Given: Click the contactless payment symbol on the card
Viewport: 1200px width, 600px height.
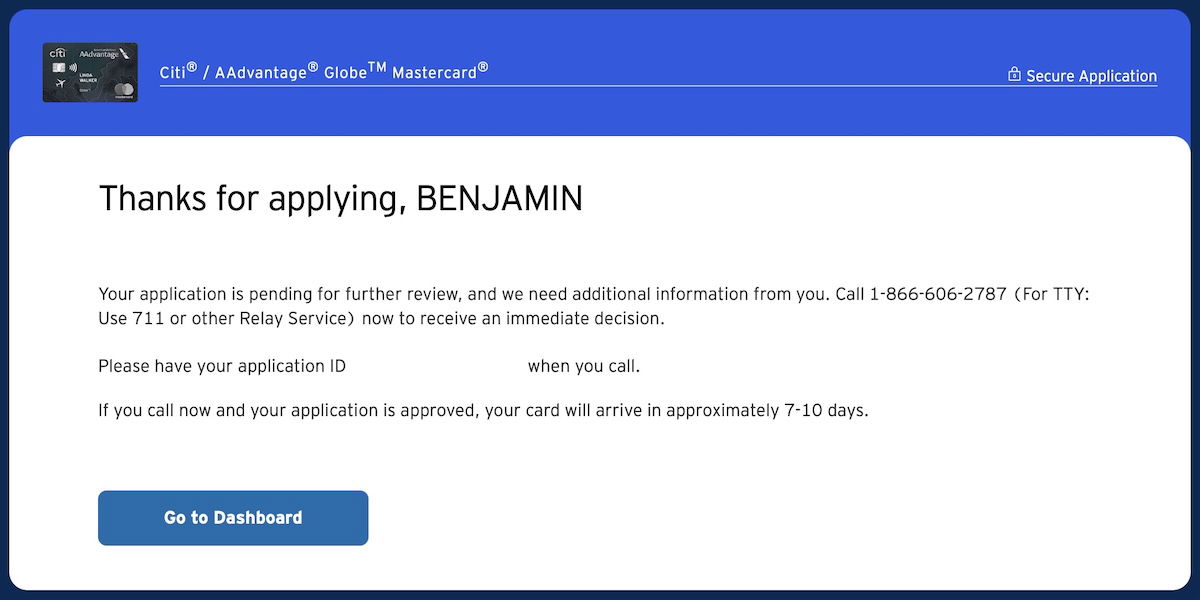Looking at the screenshot, I should (74, 68).
